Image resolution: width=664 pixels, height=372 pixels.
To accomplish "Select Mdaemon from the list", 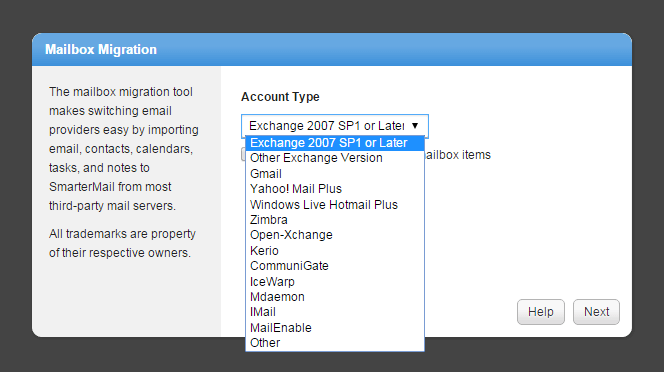I will (335, 297).
